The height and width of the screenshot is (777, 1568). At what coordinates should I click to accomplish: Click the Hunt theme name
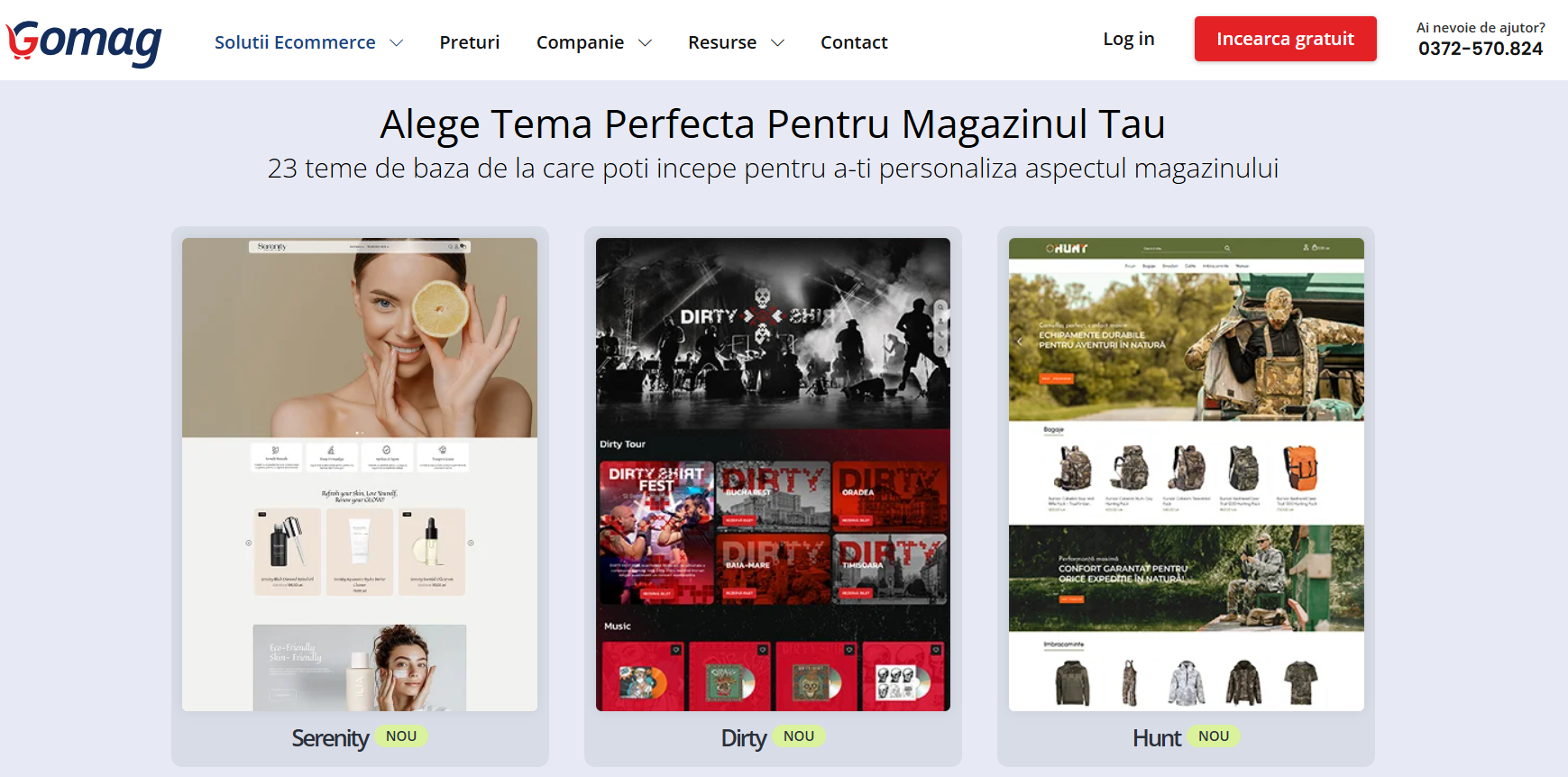tap(1157, 738)
